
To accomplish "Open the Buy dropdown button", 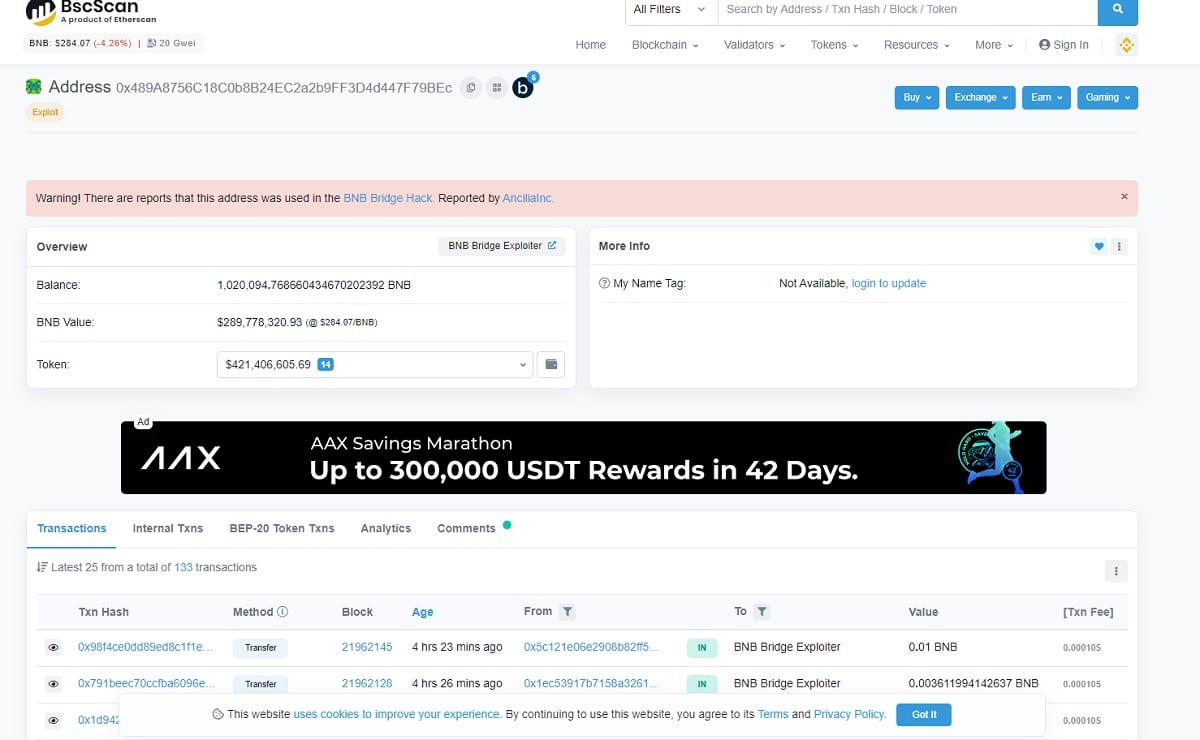I will click(x=917, y=97).
